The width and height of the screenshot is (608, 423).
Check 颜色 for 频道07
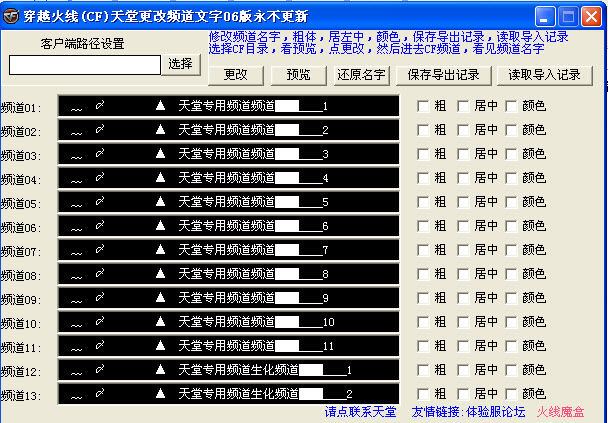pos(511,250)
